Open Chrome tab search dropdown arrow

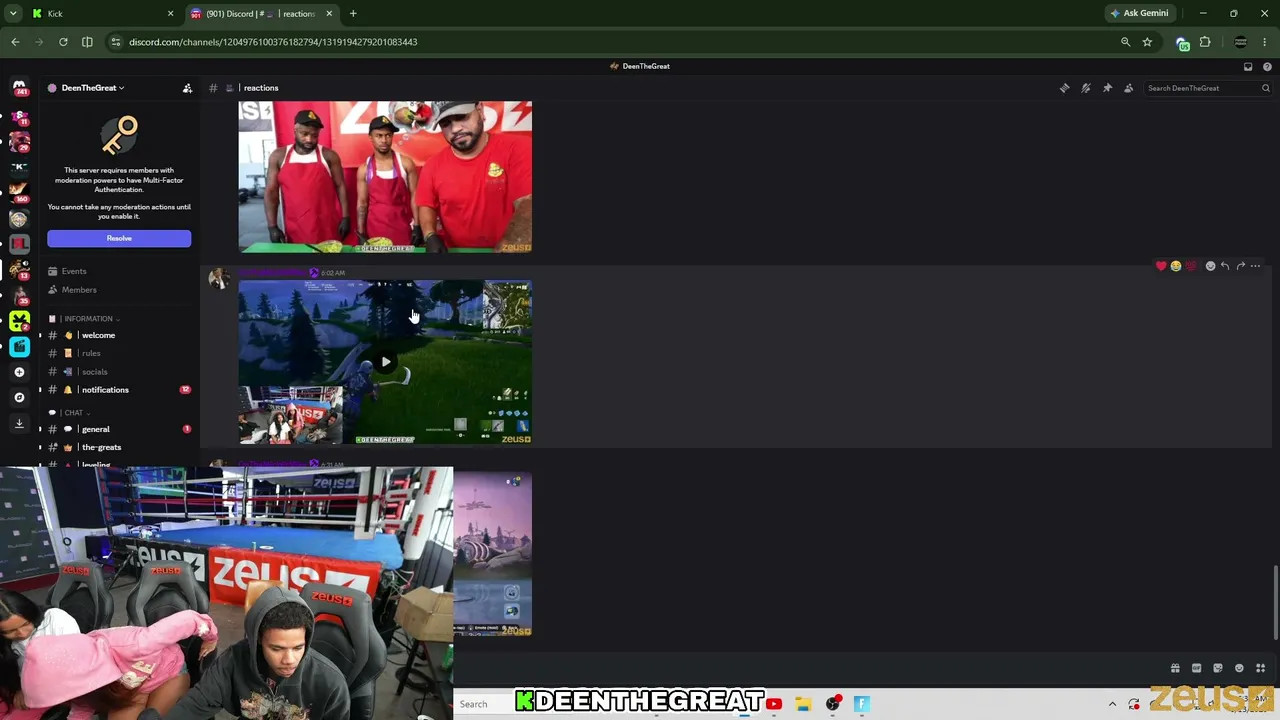pos(13,13)
